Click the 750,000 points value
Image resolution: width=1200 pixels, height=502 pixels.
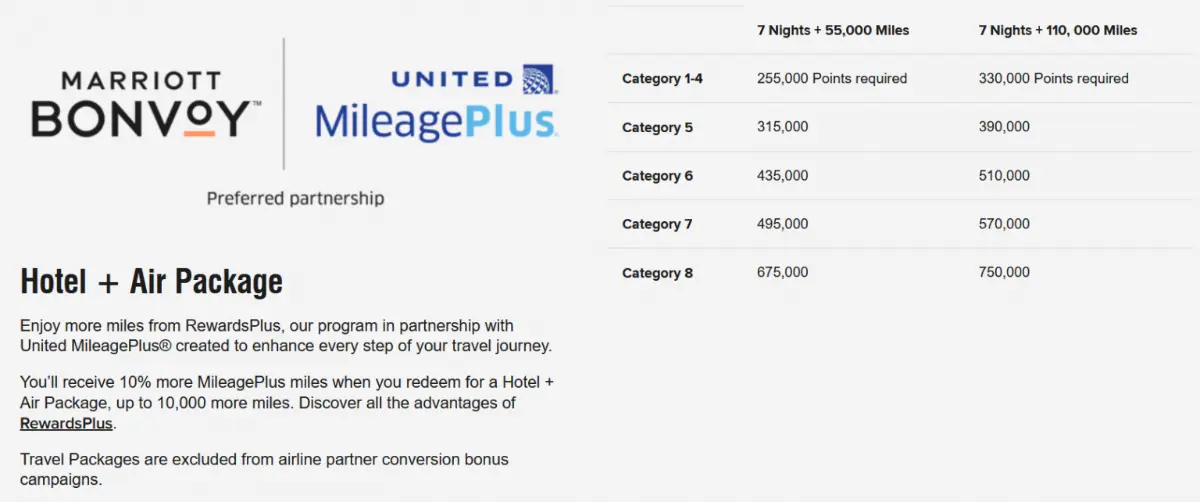click(1004, 272)
